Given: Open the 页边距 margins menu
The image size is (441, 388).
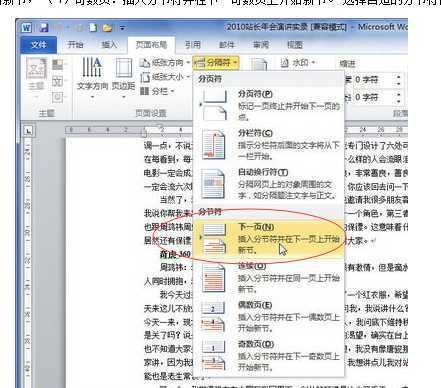Looking at the screenshot, I should [123, 78].
